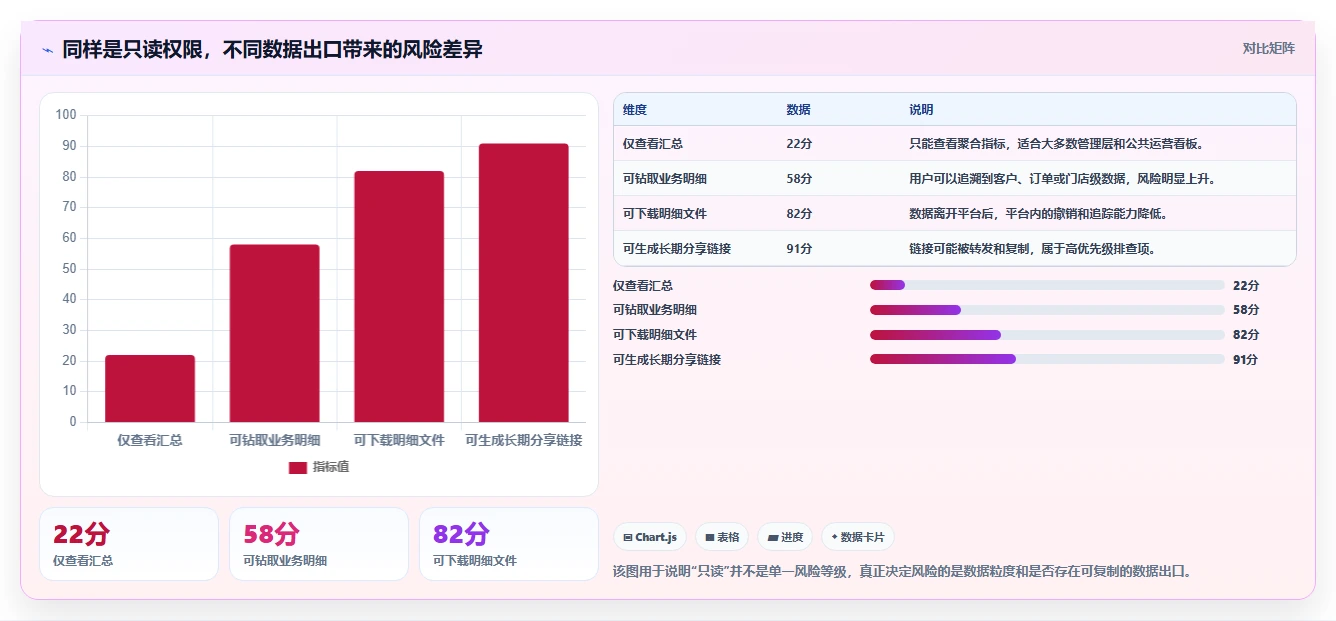Click the table value 22分
The width and height of the screenshot is (1336, 621).
[x=799, y=144]
